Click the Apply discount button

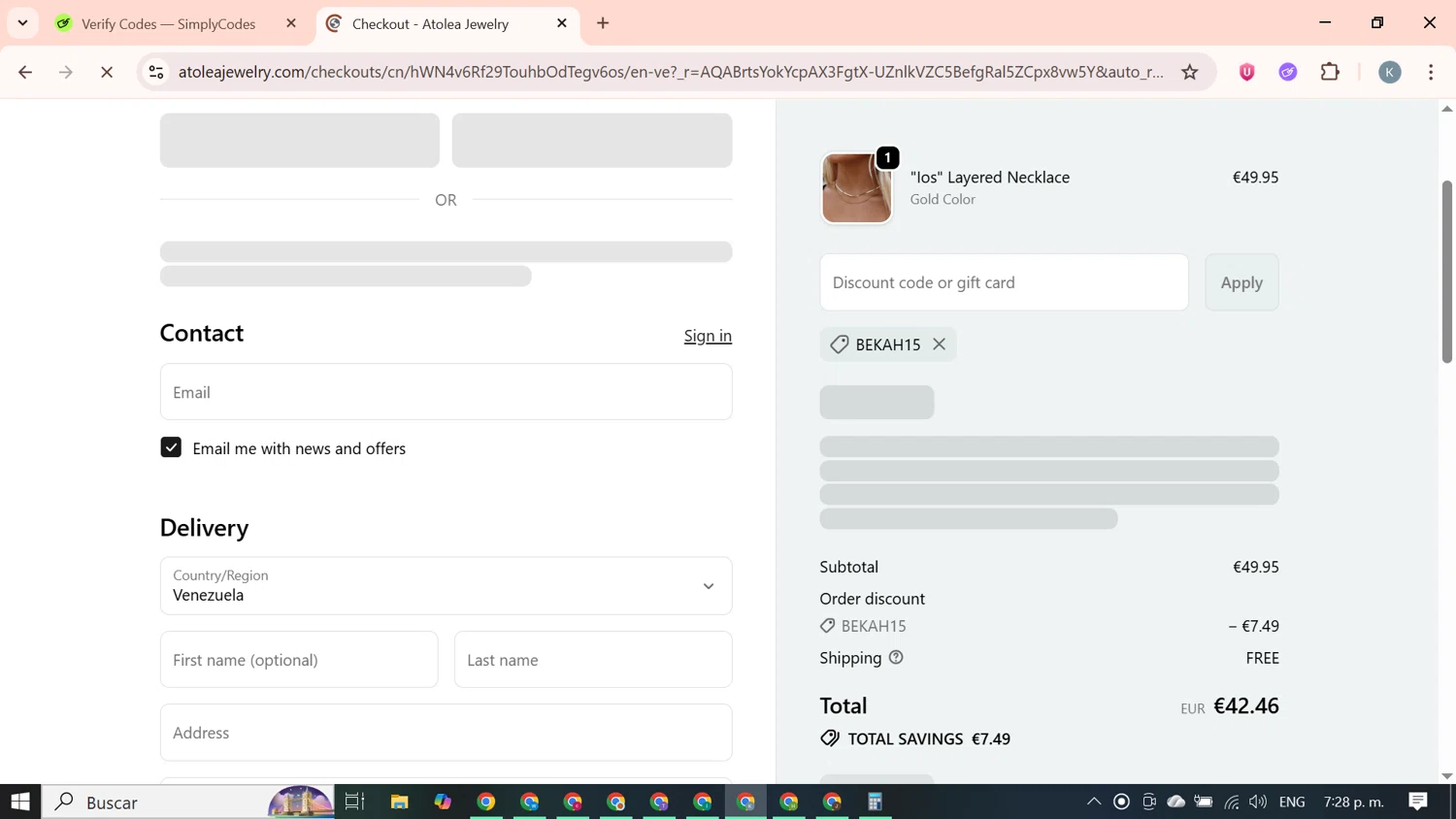[x=1241, y=282]
